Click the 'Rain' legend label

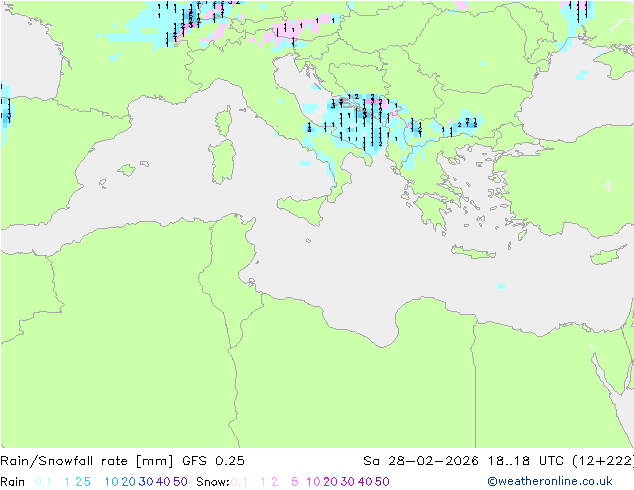click(13, 482)
